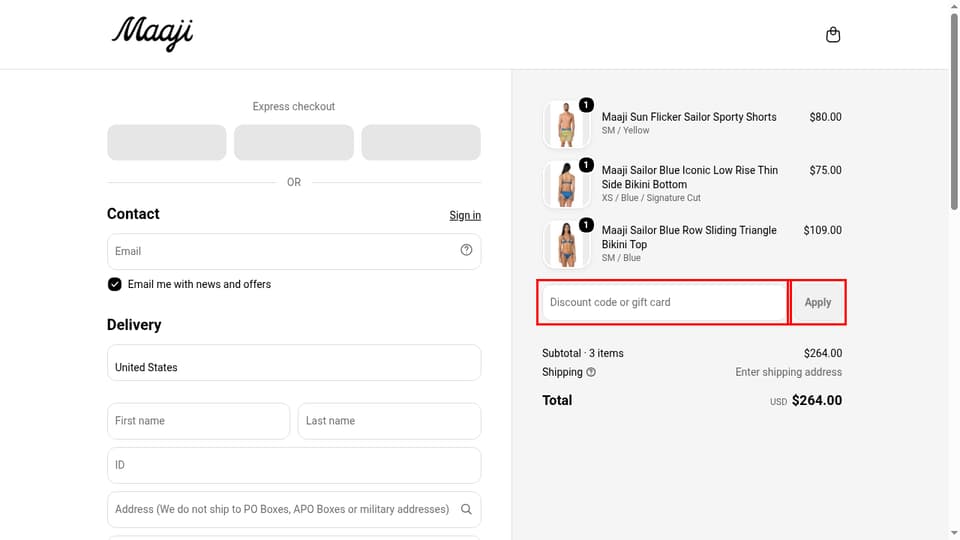The width and height of the screenshot is (960, 540).
Task: Focus the Discount code or gift card field
Action: (664, 302)
